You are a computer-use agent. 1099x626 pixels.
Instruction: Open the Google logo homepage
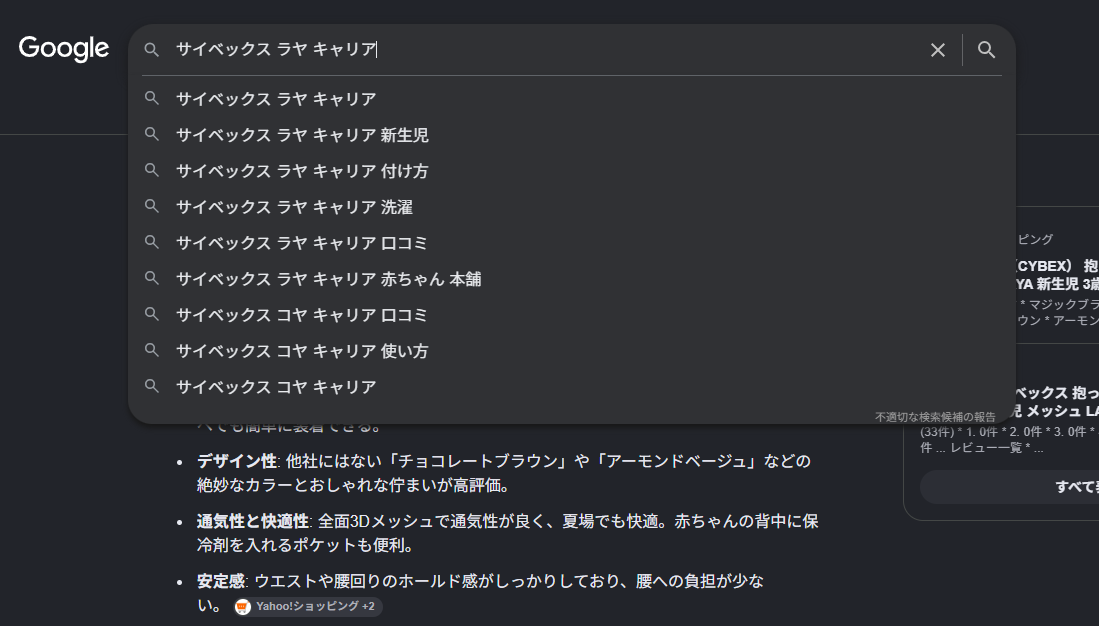64,48
